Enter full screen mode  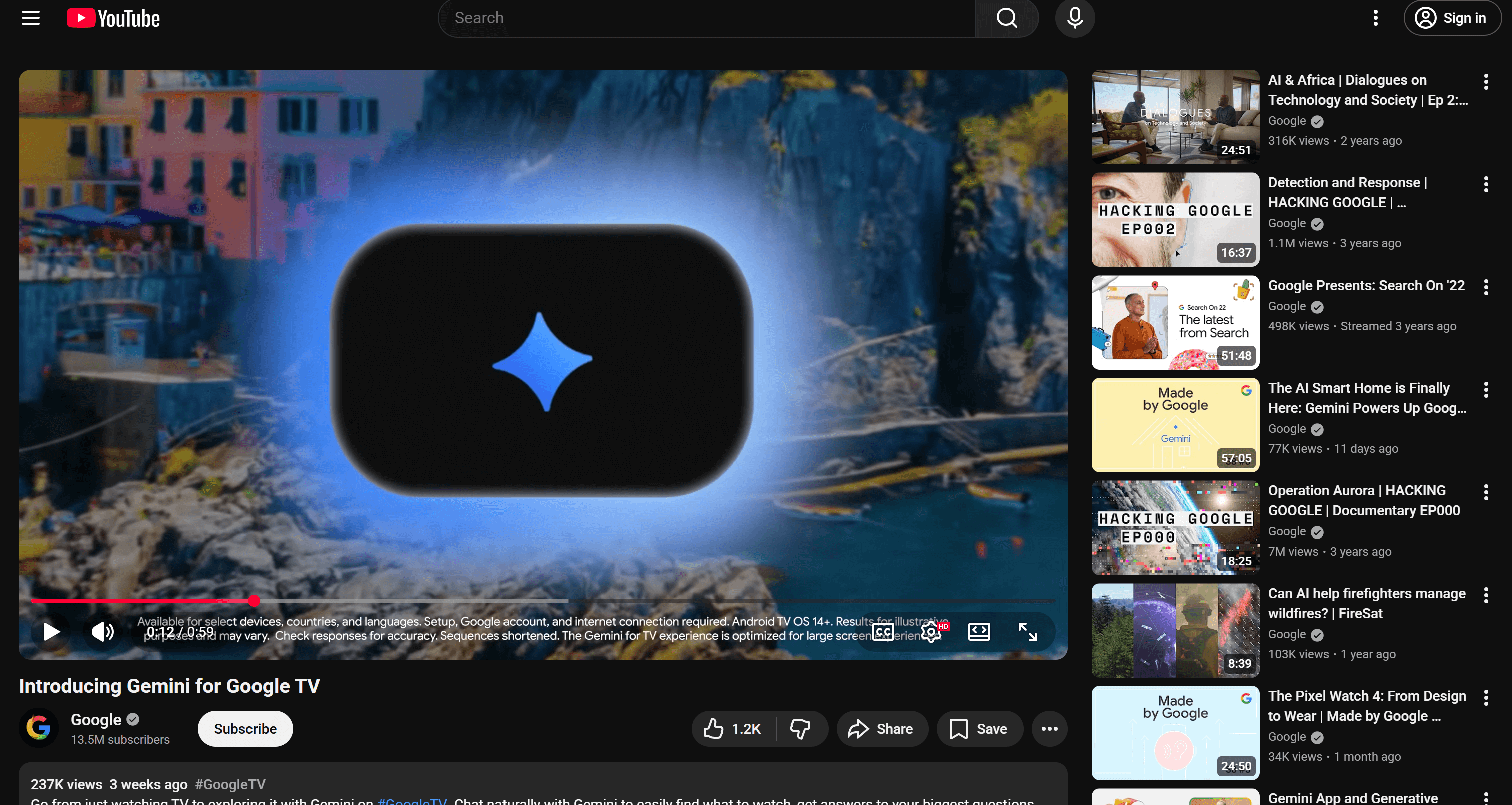pos(1027,631)
